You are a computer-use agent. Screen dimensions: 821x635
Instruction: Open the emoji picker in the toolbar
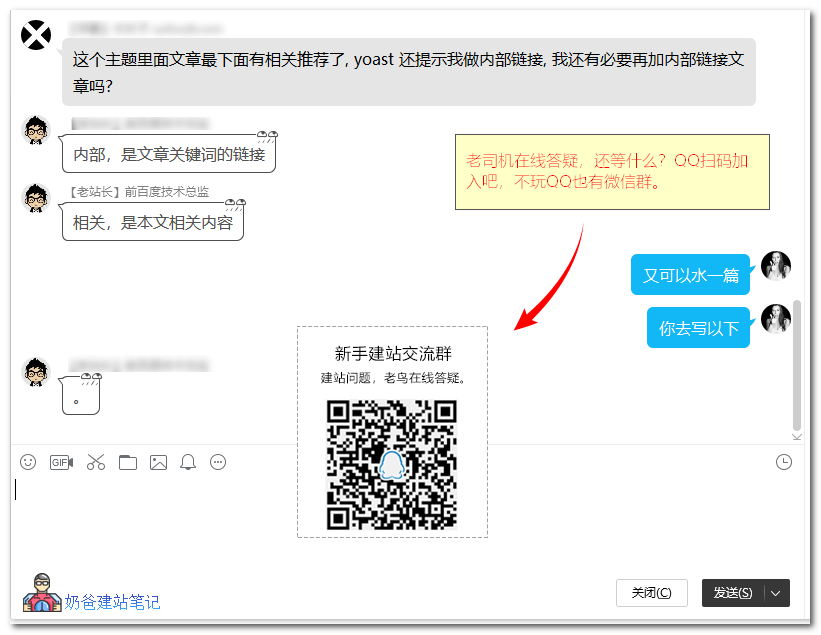29,462
